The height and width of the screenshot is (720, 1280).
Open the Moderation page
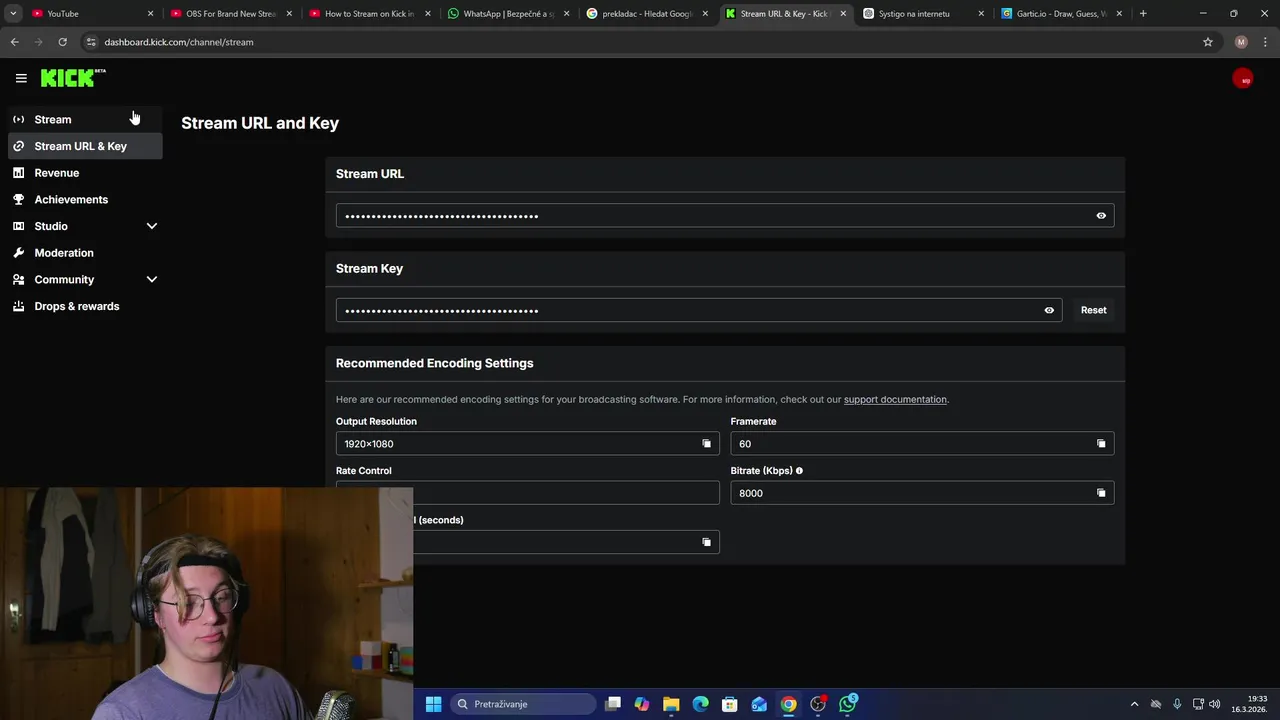[85, 253]
